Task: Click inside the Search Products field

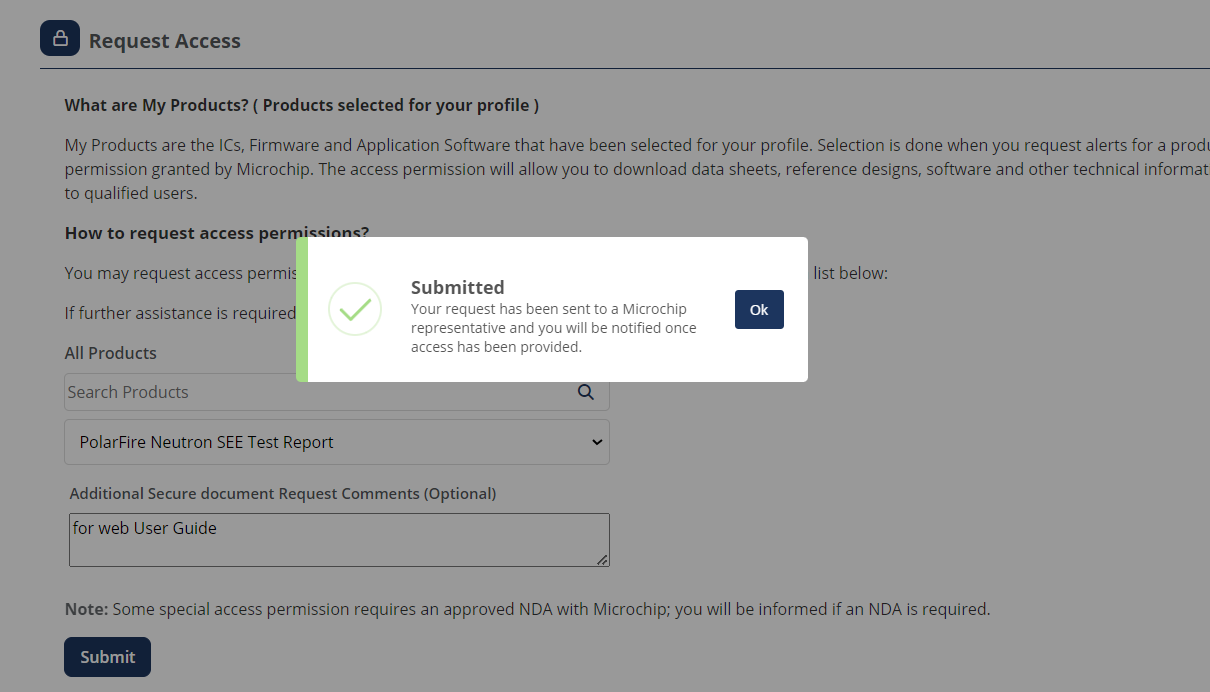Action: (300, 392)
